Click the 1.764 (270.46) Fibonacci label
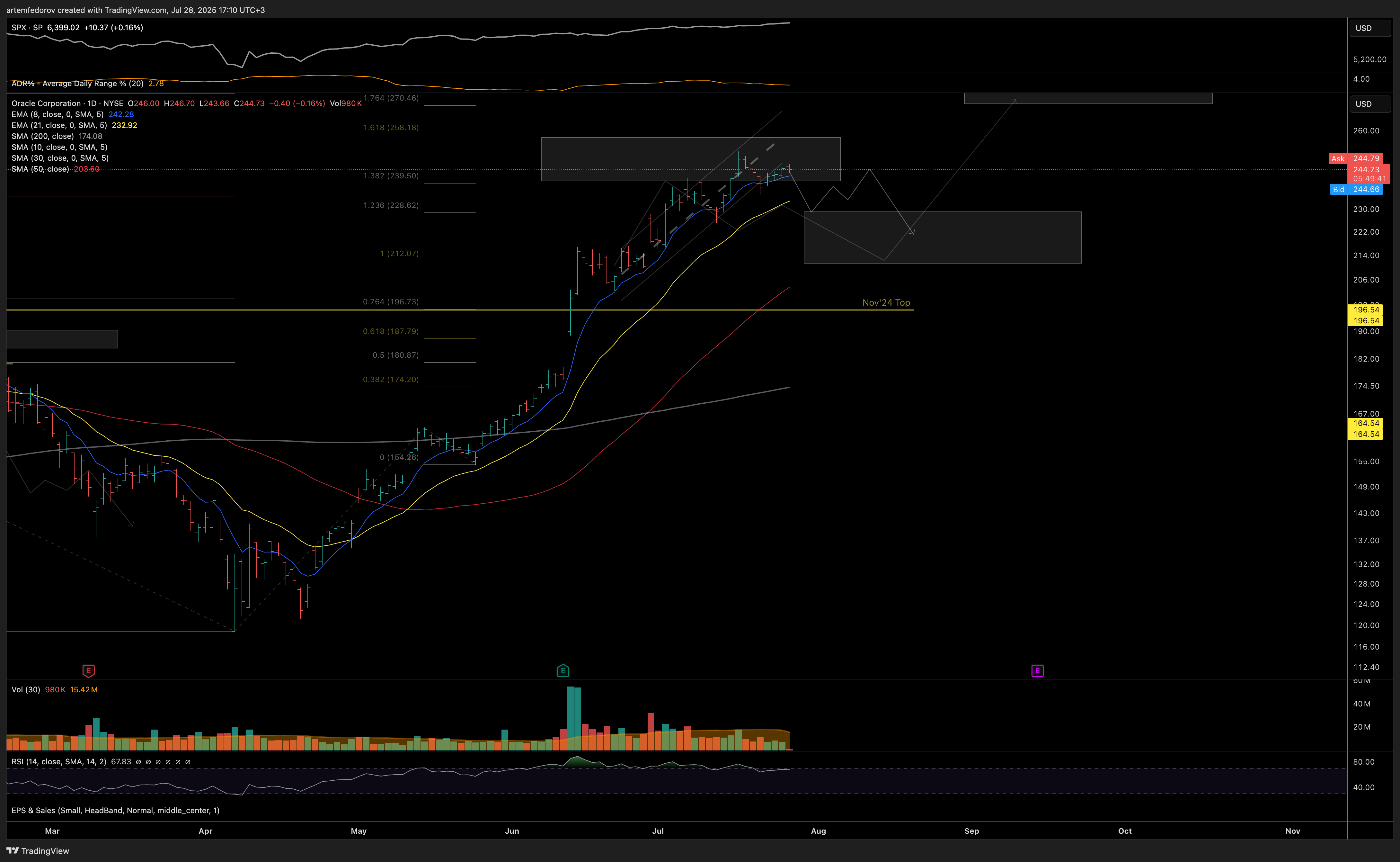 (391, 97)
